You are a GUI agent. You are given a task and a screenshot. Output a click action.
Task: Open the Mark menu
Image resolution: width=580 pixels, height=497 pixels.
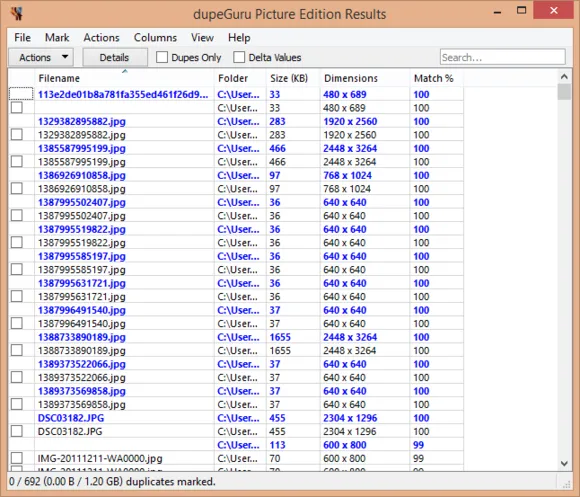click(57, 38)
